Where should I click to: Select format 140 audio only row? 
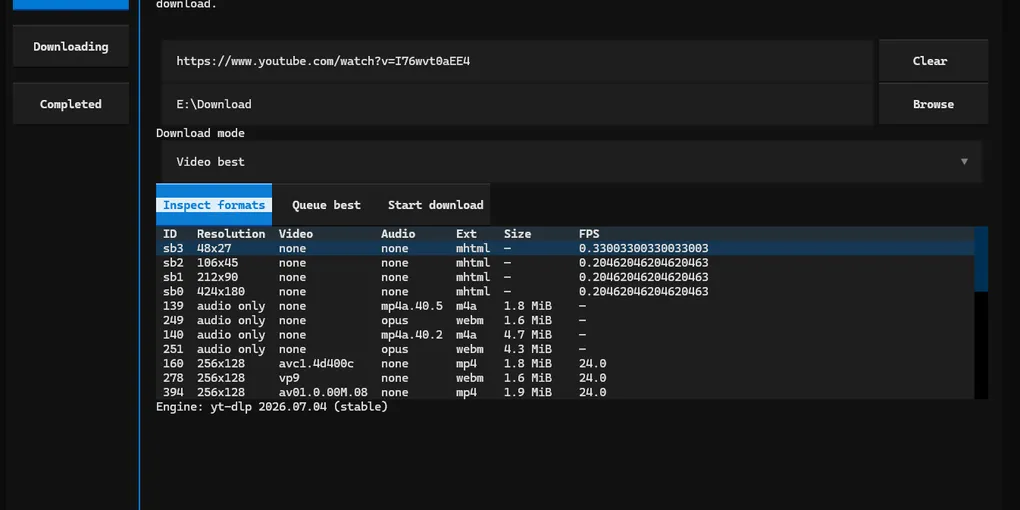pyautogui.click(x=565, y=334)
